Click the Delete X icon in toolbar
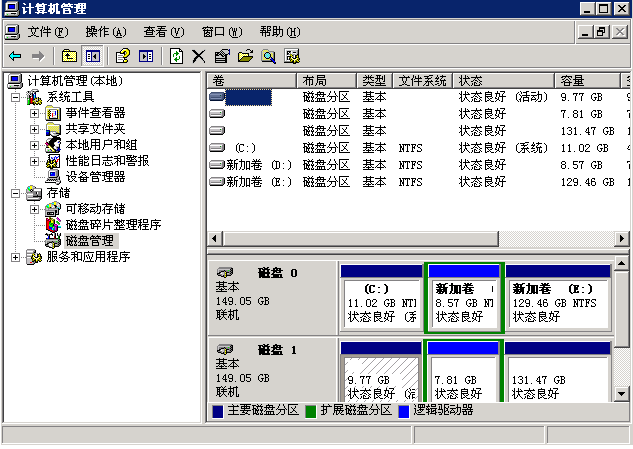The image size is (633, 449). [x=199, y=56]
